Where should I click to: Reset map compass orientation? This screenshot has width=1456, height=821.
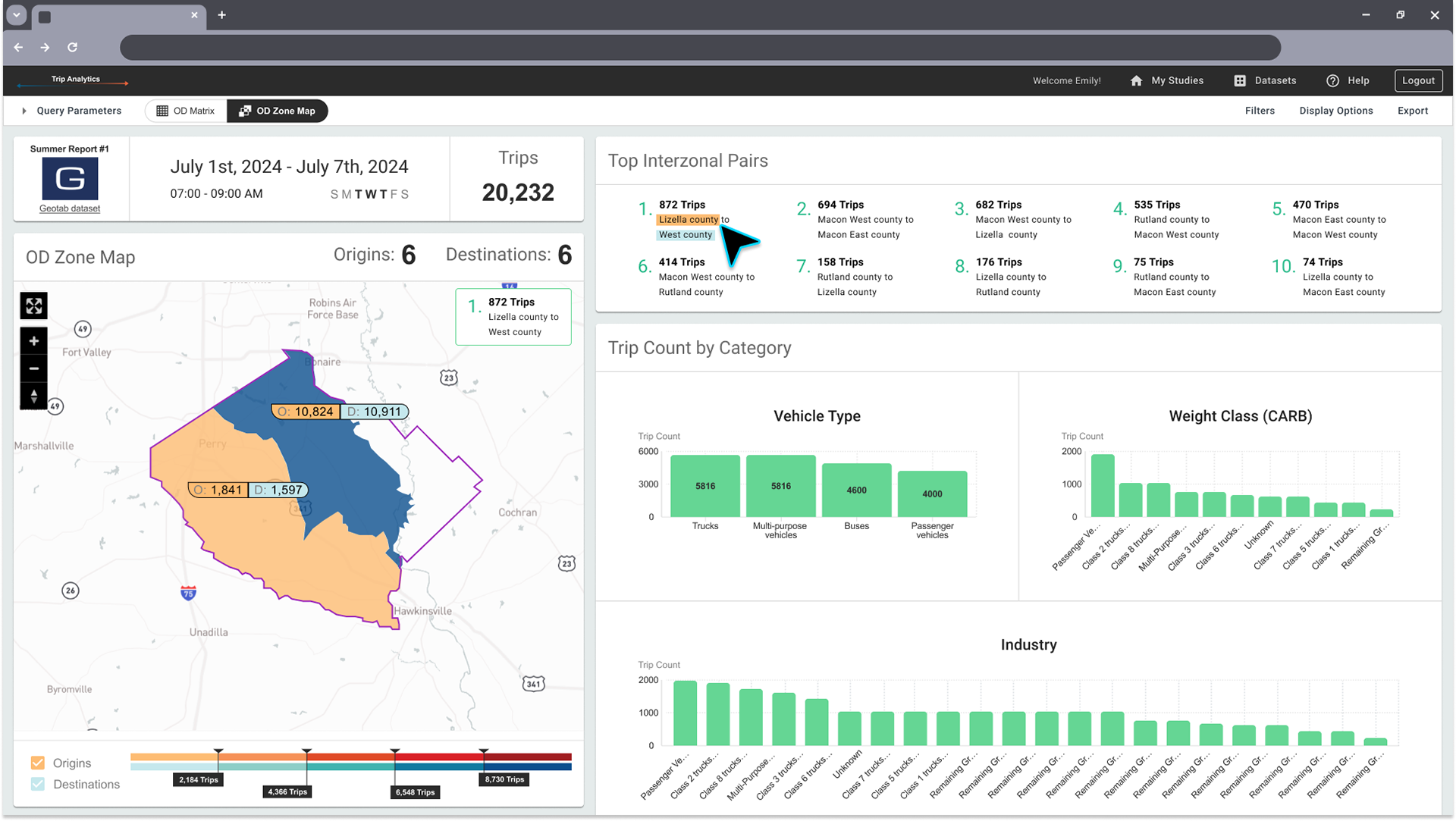(x=34, y=396)
